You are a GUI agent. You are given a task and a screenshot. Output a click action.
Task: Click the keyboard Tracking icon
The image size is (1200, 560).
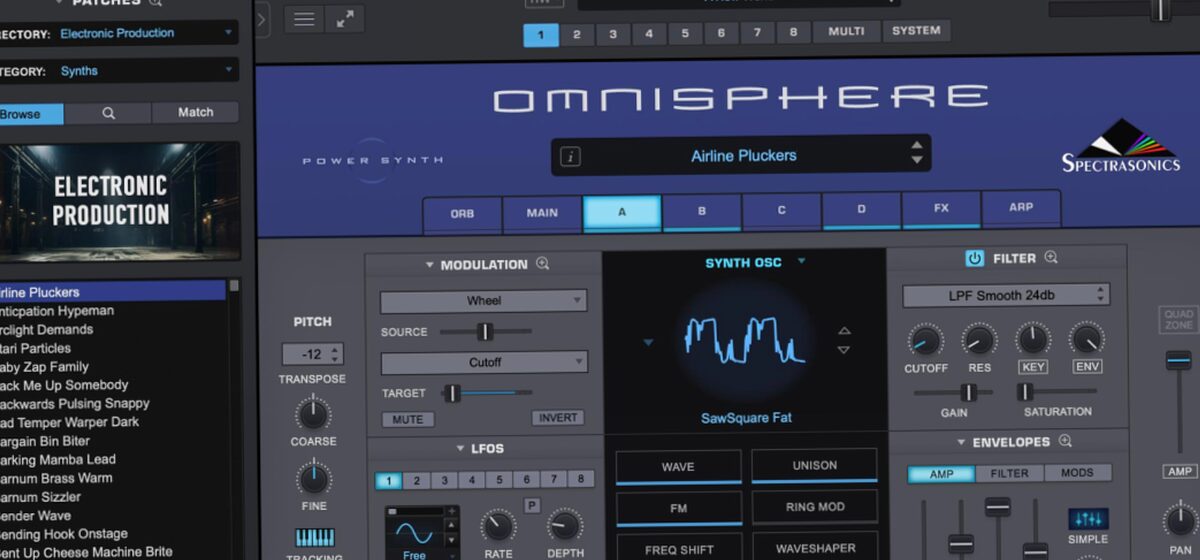(315, 537)
